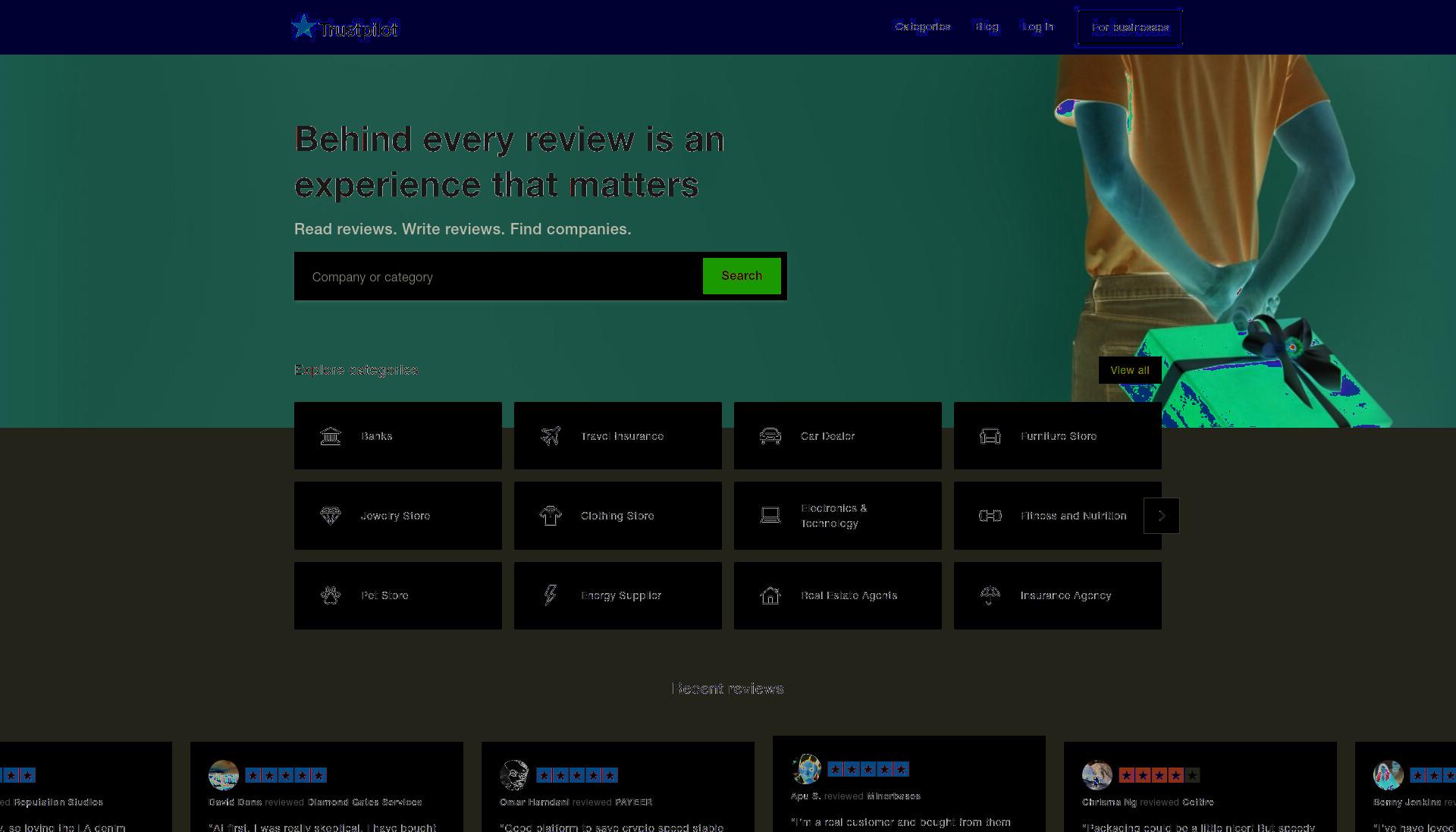Click the 'Read reviews. Write reviews.' tagline

pos(463,229)
